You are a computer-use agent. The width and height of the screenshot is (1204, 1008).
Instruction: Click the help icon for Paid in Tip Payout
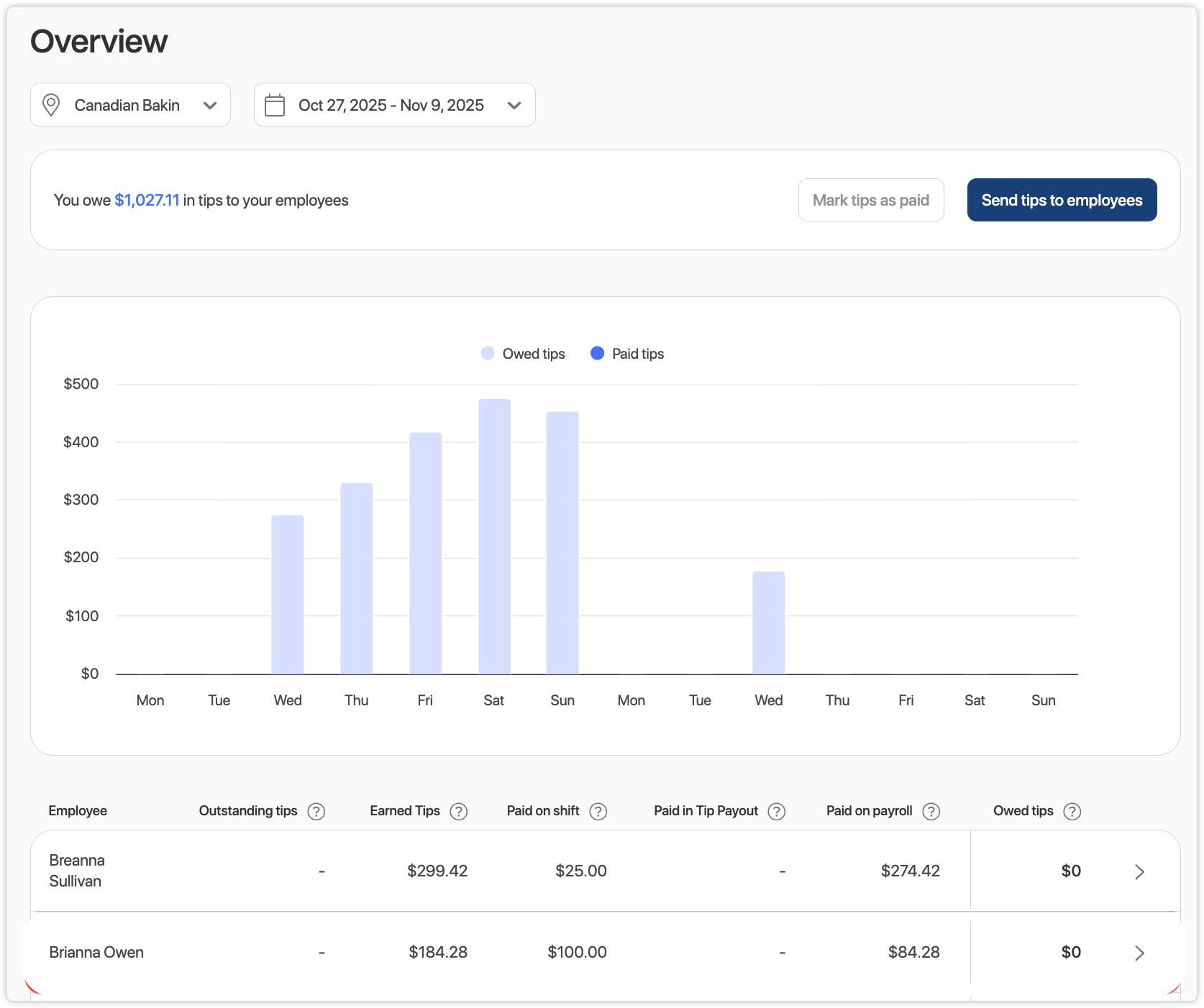(776, 811)
